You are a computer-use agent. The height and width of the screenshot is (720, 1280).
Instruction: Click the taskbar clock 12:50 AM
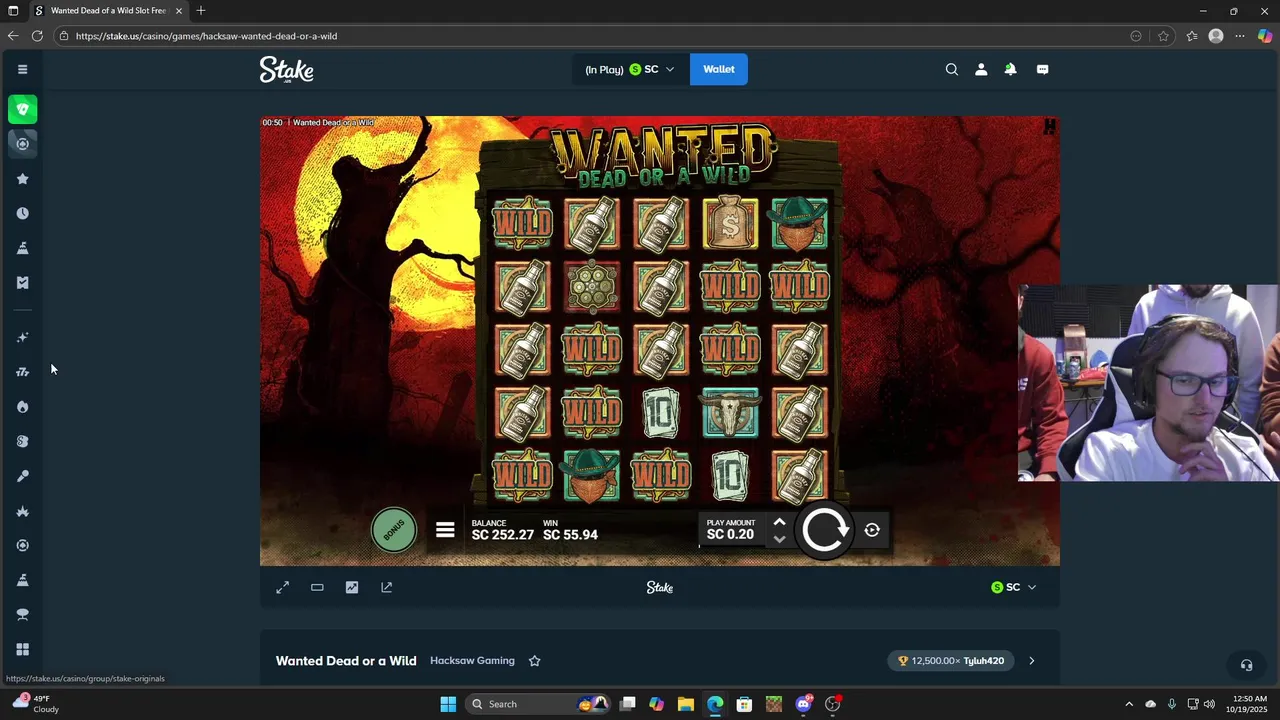[1250, 704]
